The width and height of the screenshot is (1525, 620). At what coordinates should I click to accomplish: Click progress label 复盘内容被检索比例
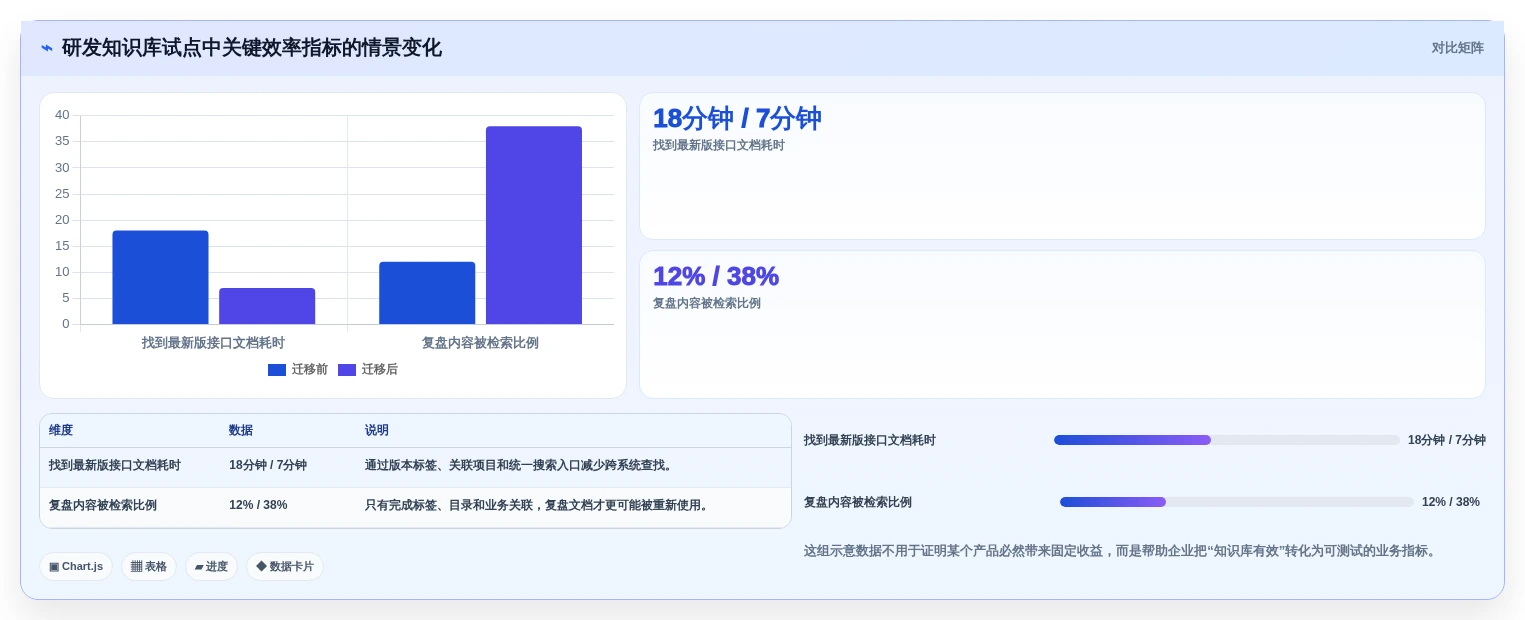[x=858, y=503]
